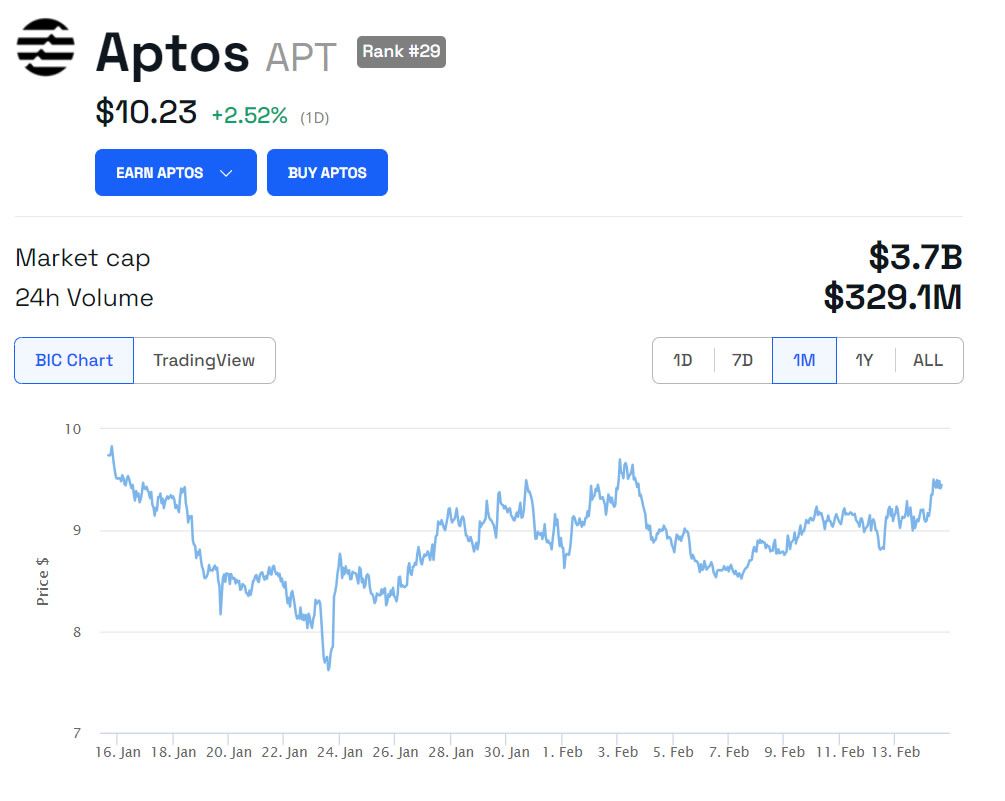Select the ALL time range
Image resolution: width=1005 pixels, height=801 pixels.
[928, 360]
